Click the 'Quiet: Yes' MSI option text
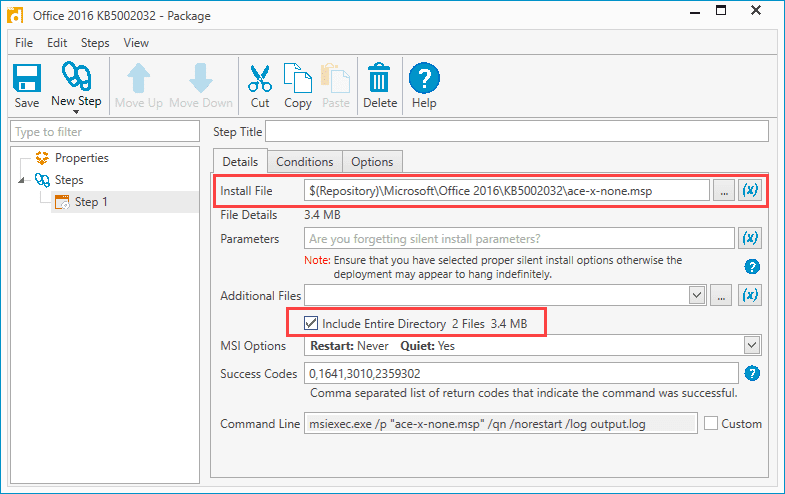785x494 pixels. click(428, 346)
